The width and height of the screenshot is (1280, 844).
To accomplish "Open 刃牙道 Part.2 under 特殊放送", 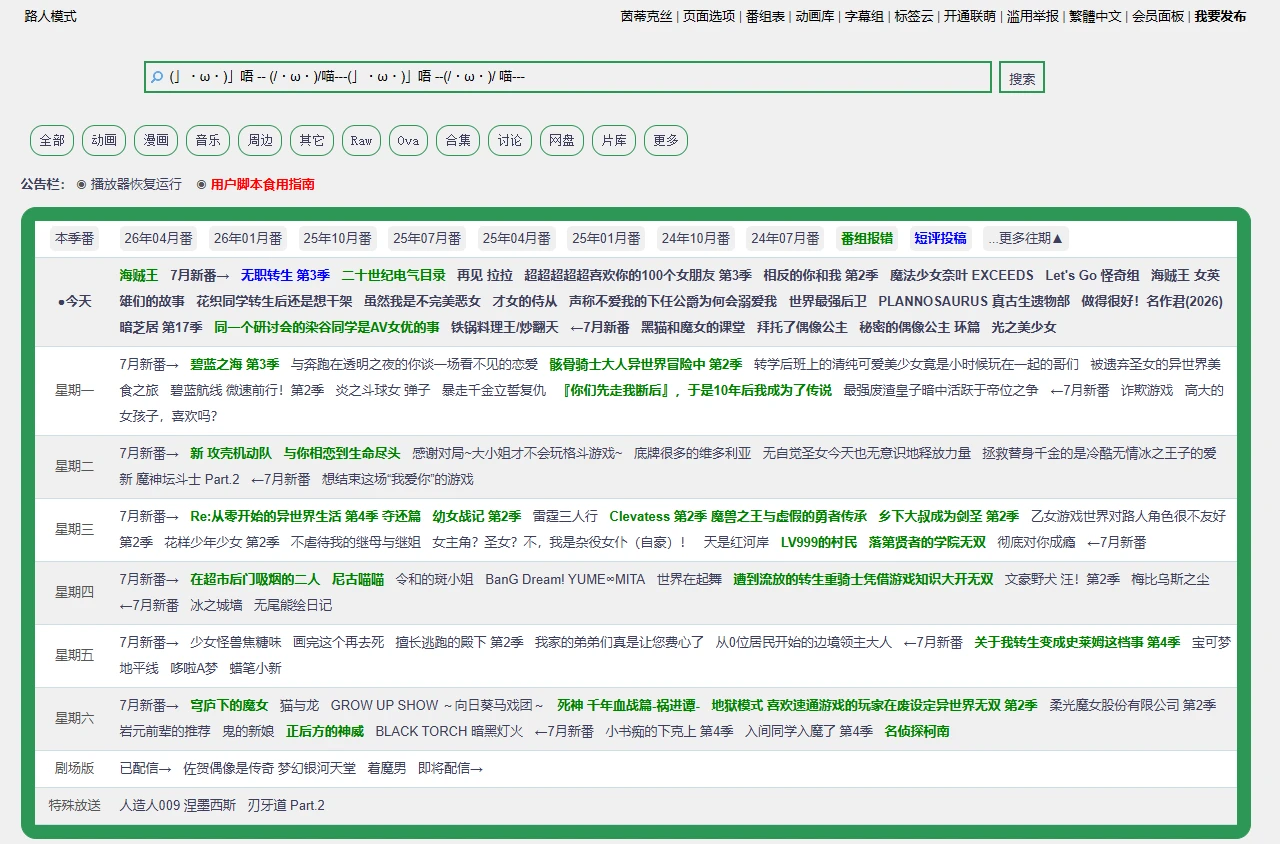I will click(x=286, y=805).
